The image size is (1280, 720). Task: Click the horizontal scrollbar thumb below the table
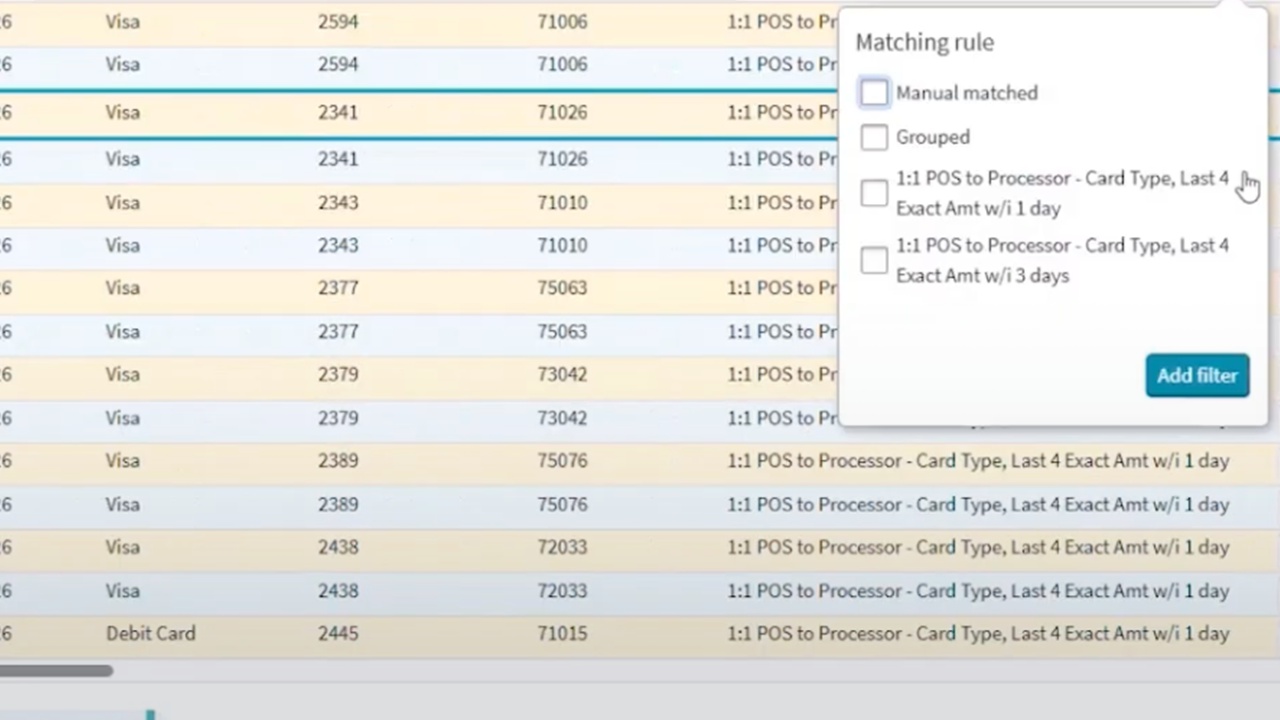point(56,671)
